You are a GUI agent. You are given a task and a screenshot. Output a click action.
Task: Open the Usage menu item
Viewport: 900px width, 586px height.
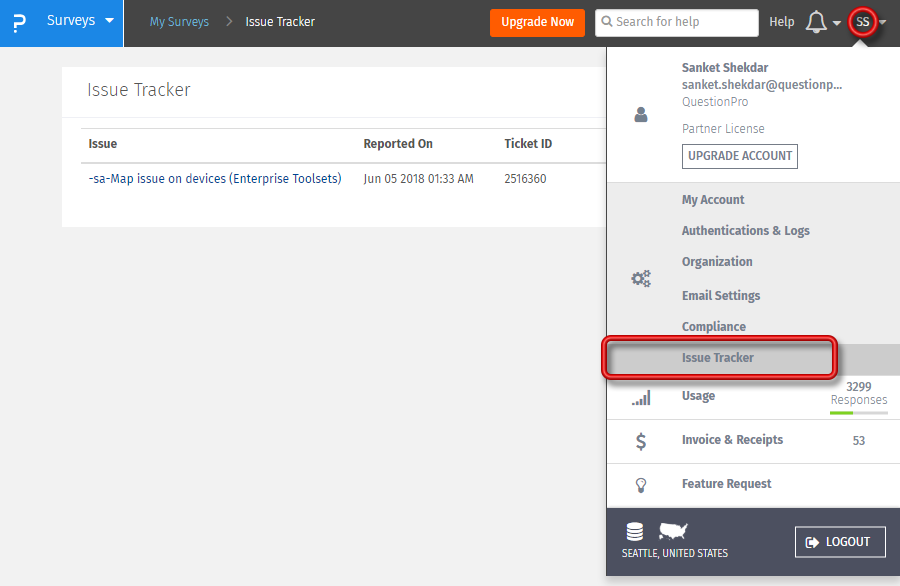pyautogui.click(x=699, y=396)
